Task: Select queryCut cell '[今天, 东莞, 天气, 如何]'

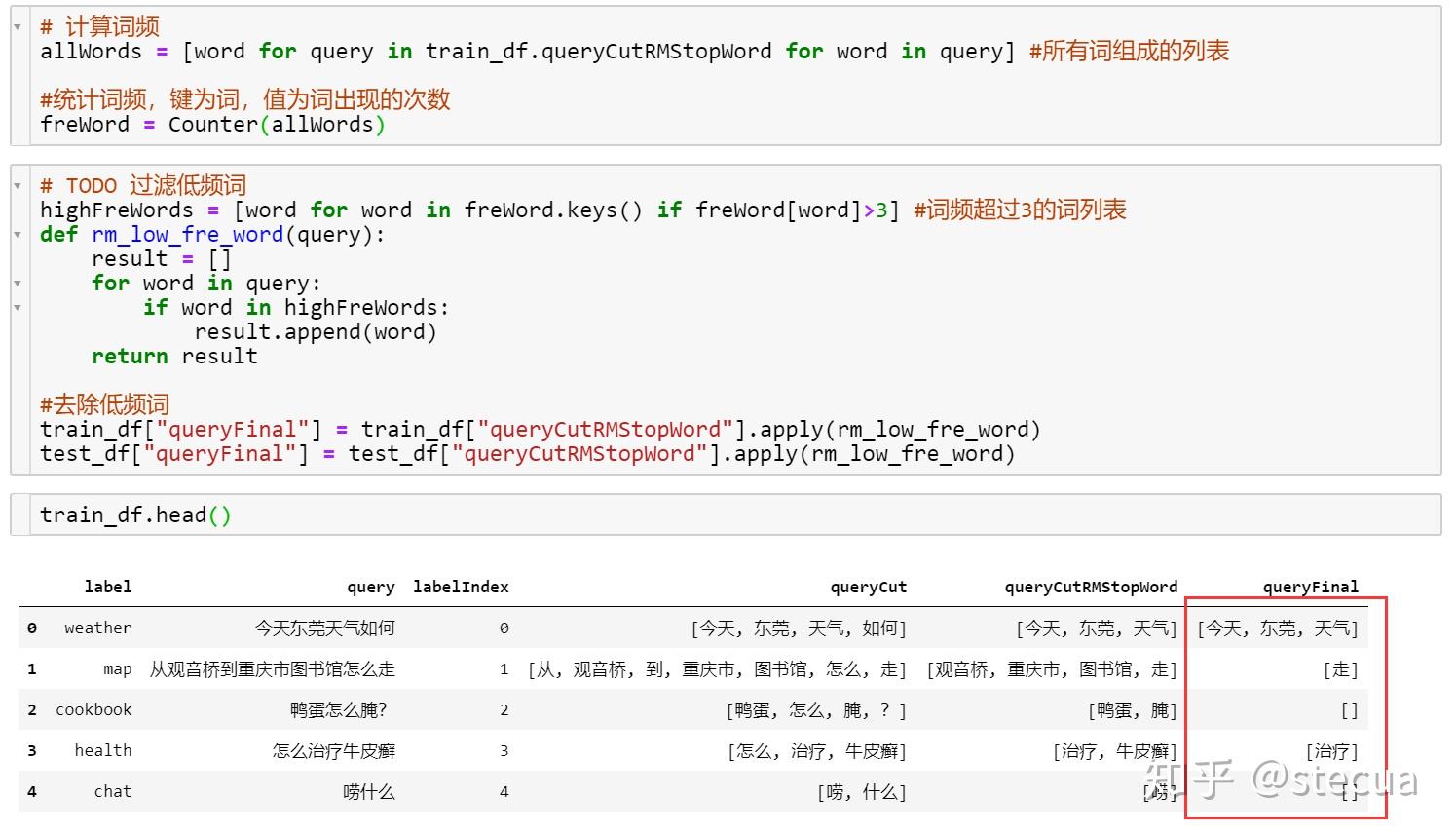Action: 799,628
